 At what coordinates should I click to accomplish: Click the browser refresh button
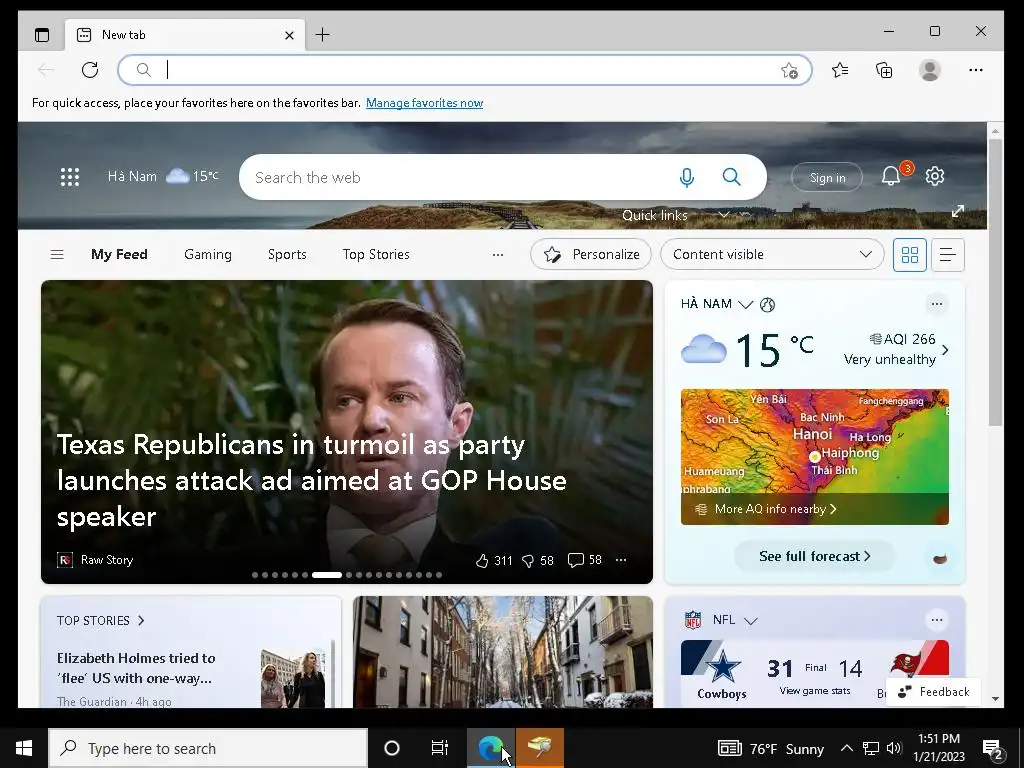[90, 70]
